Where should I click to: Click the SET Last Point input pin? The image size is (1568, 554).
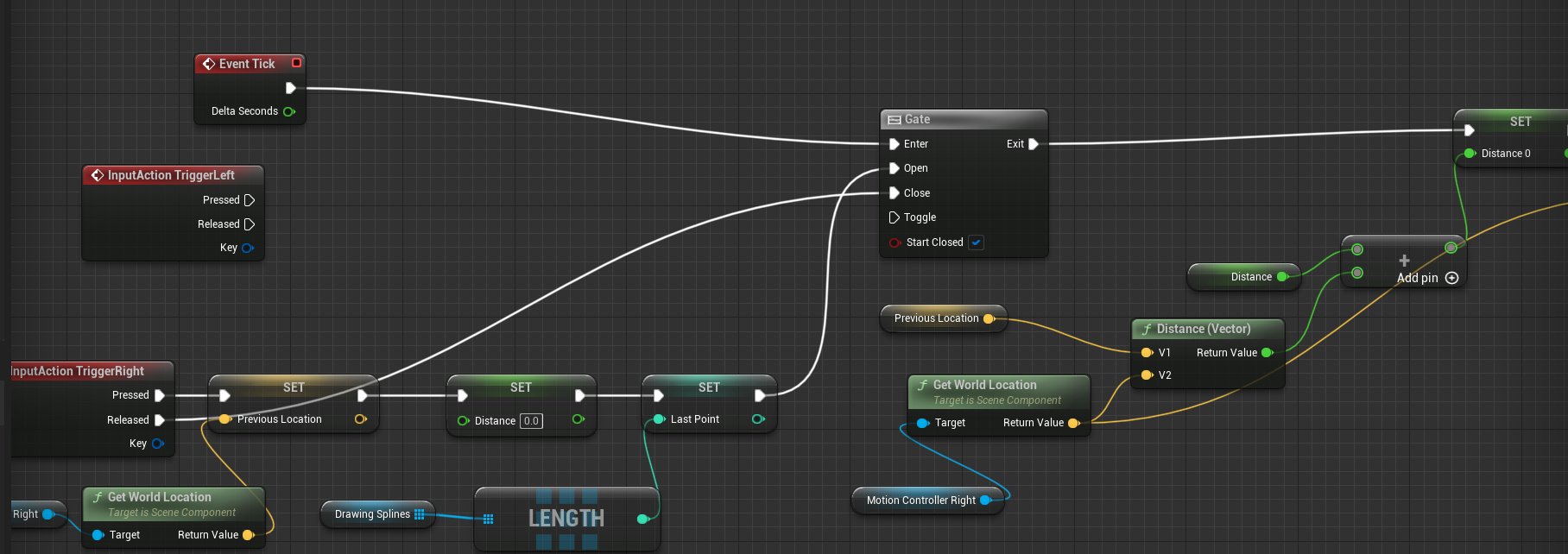[x=660, y=419]
